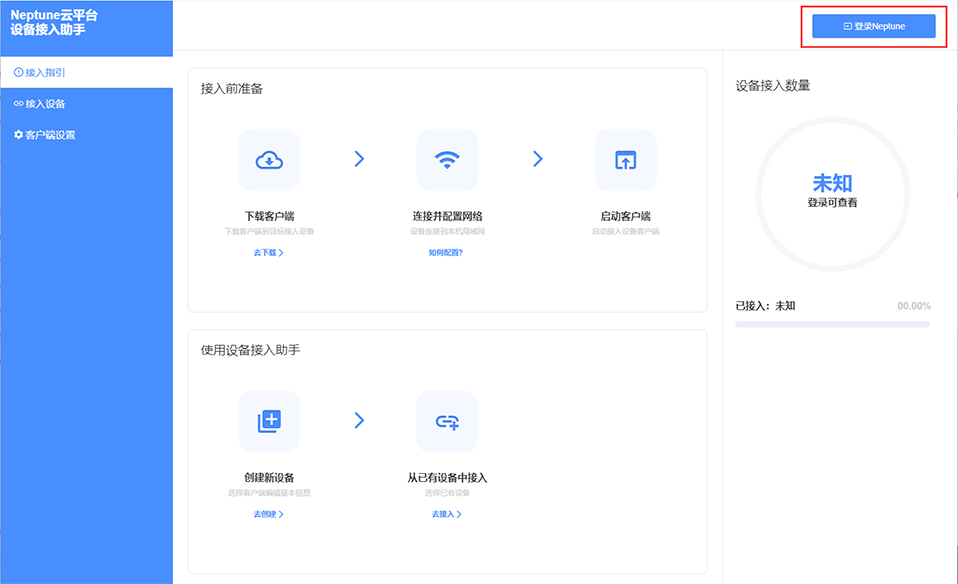This screenshot has width=958, height=584.
Task: Click arrow after the create new device step
Action: [359, 421]
